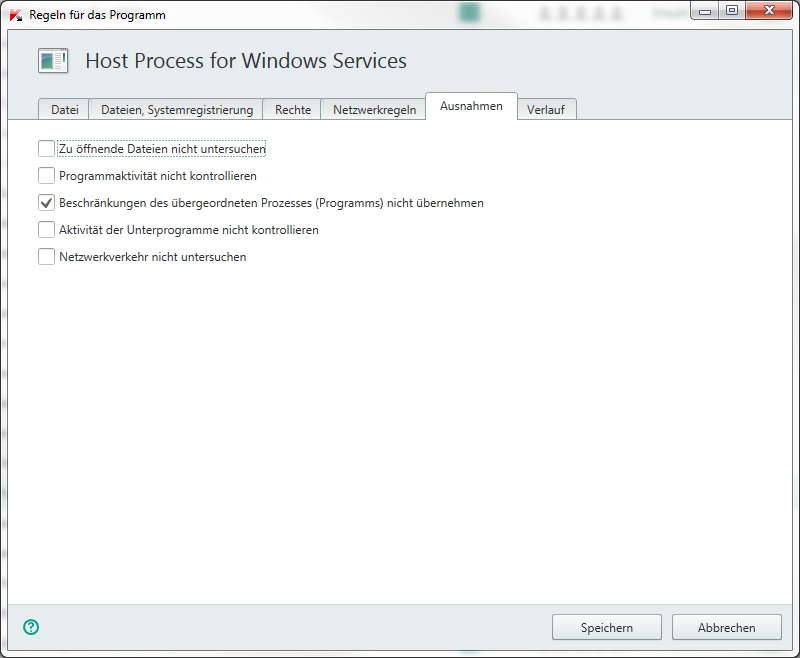Open the 'Dateien, Systemregistrierung' tab
Viewport: 800px width, 658px height.
click(x=177, y=110)
